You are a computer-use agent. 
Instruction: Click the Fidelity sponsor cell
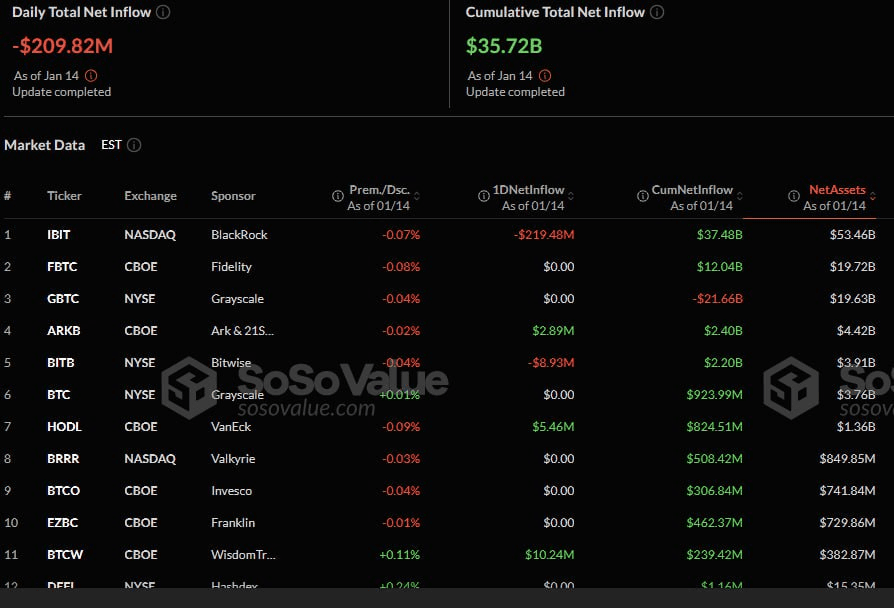pyautogui.click(x=231, y=266)
